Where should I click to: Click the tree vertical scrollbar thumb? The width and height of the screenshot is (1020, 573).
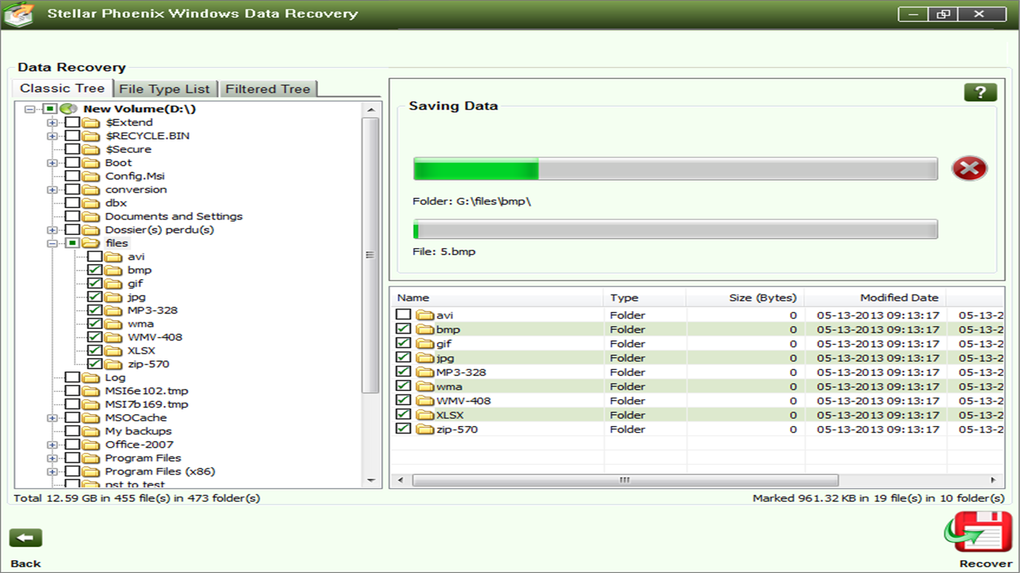(x=370, y=255)
